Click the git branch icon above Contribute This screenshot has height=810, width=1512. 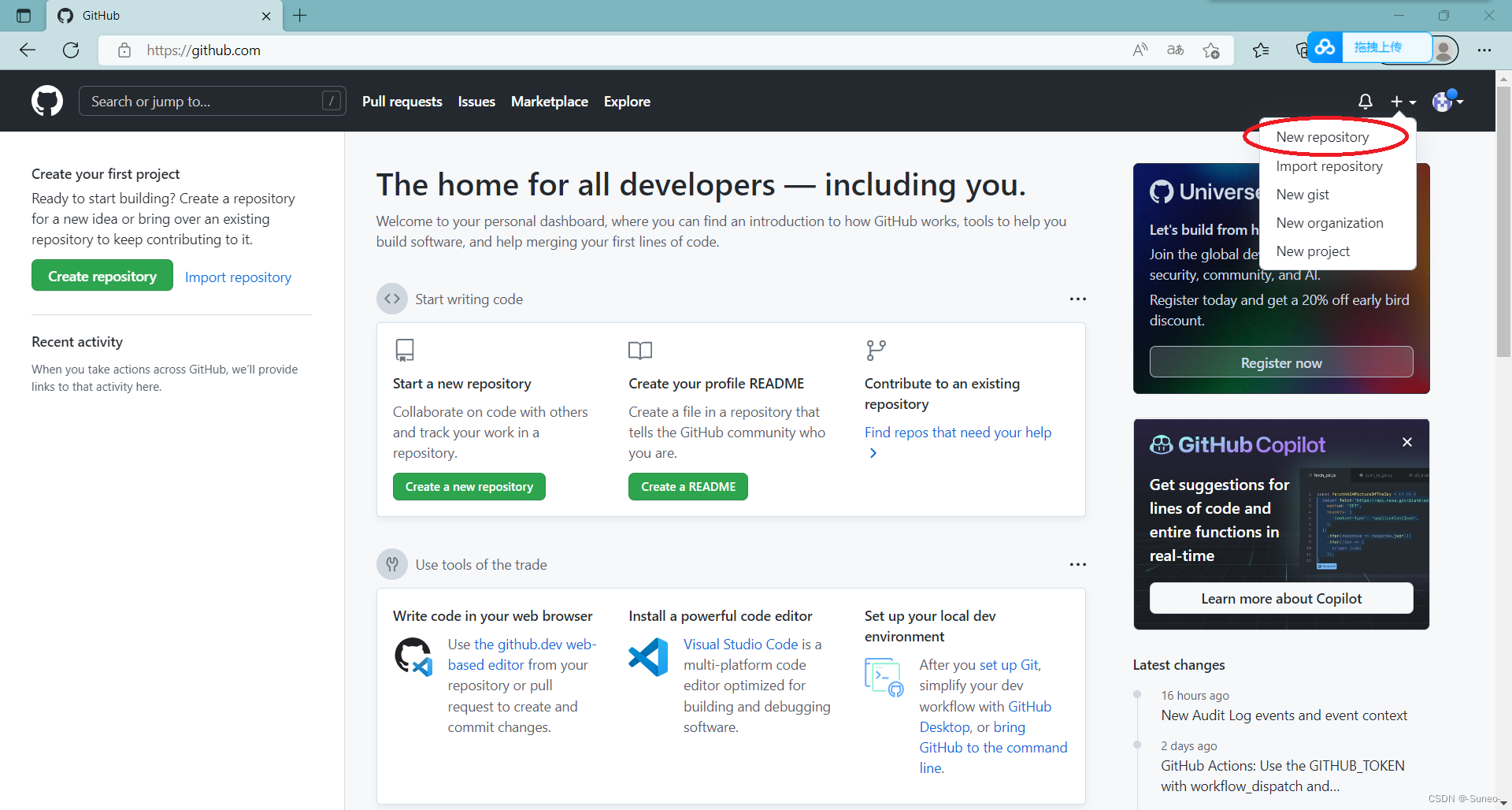point(876,350)
